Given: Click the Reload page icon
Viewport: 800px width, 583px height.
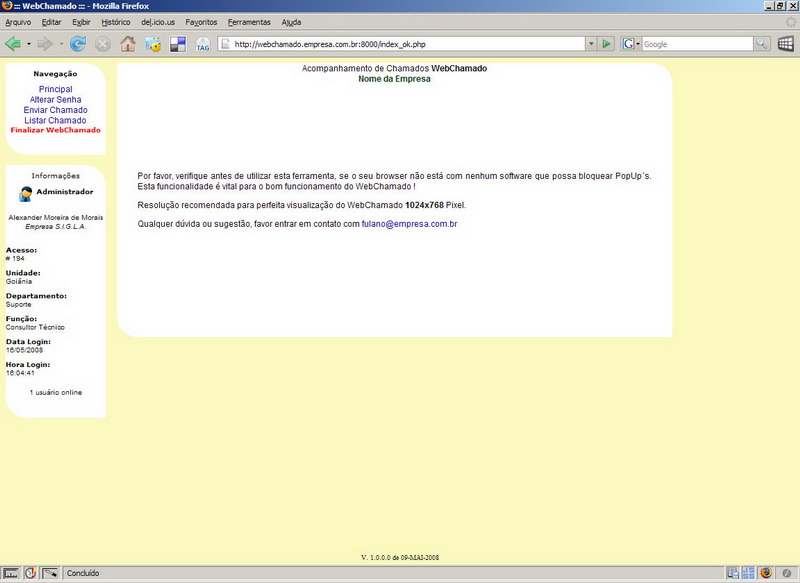Looking at the screenshot, I should point(77,44).
